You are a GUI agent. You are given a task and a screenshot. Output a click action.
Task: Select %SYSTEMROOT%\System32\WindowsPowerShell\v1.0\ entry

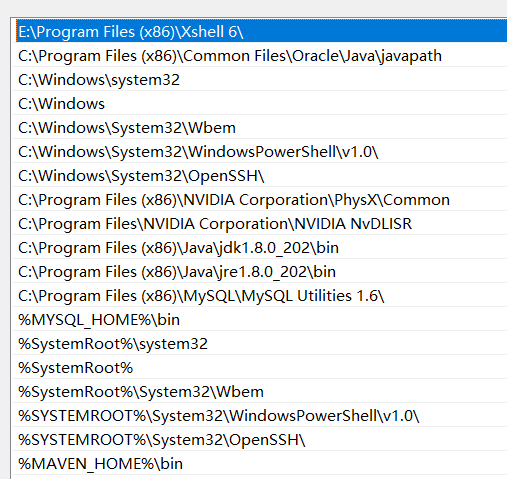point(260,416)
